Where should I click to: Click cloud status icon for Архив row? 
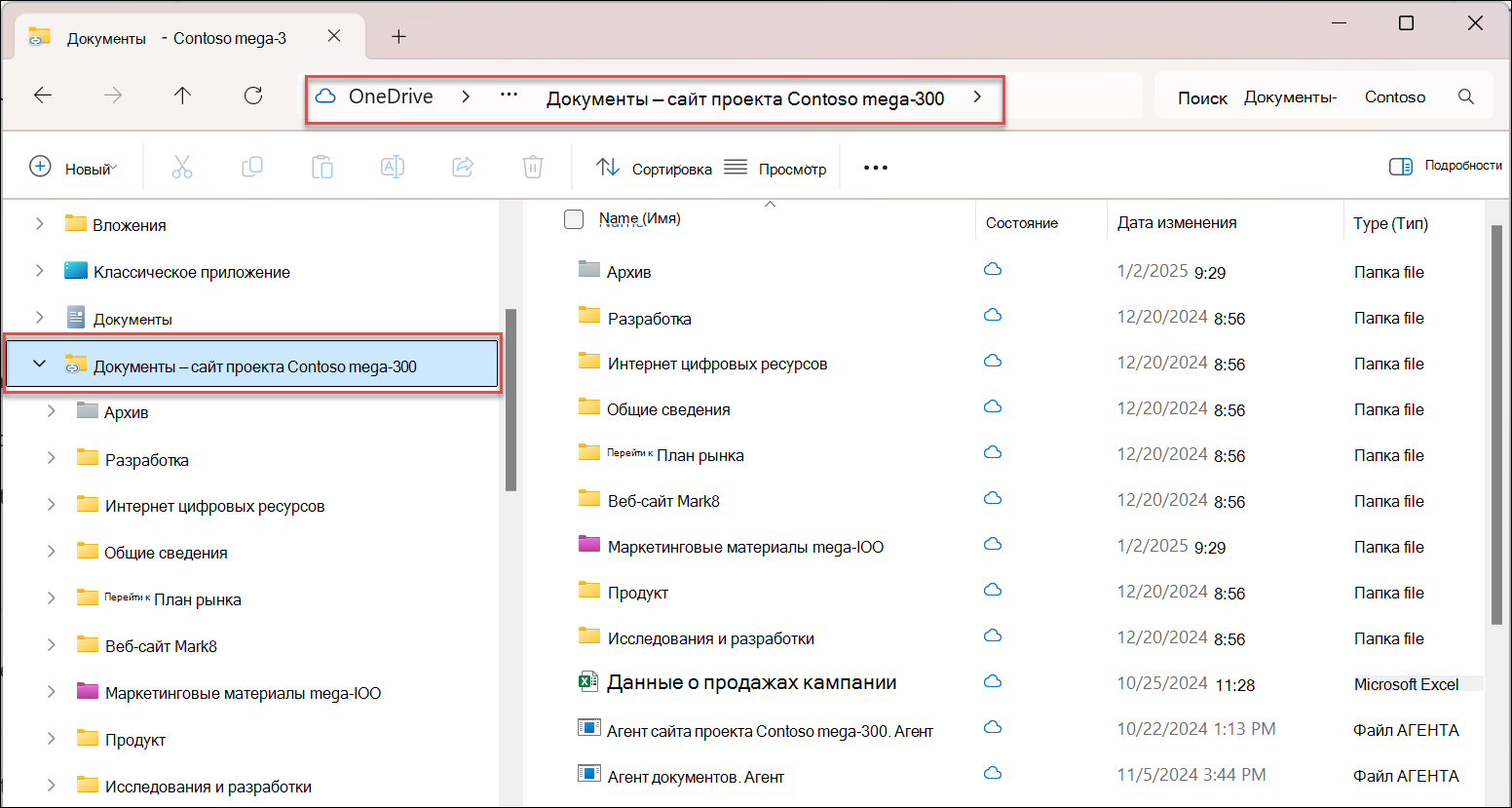pyautogui.click(x=993, y=269)
